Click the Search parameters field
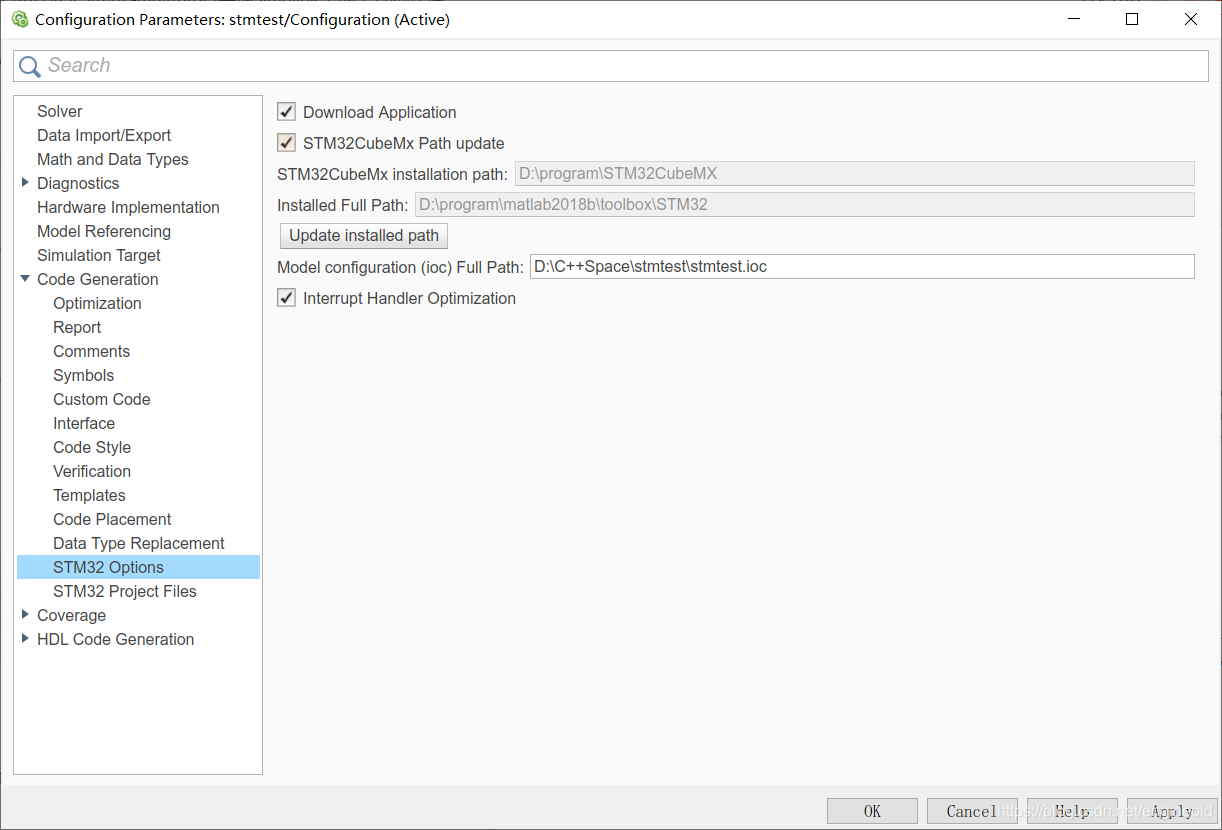 [611, 66]
